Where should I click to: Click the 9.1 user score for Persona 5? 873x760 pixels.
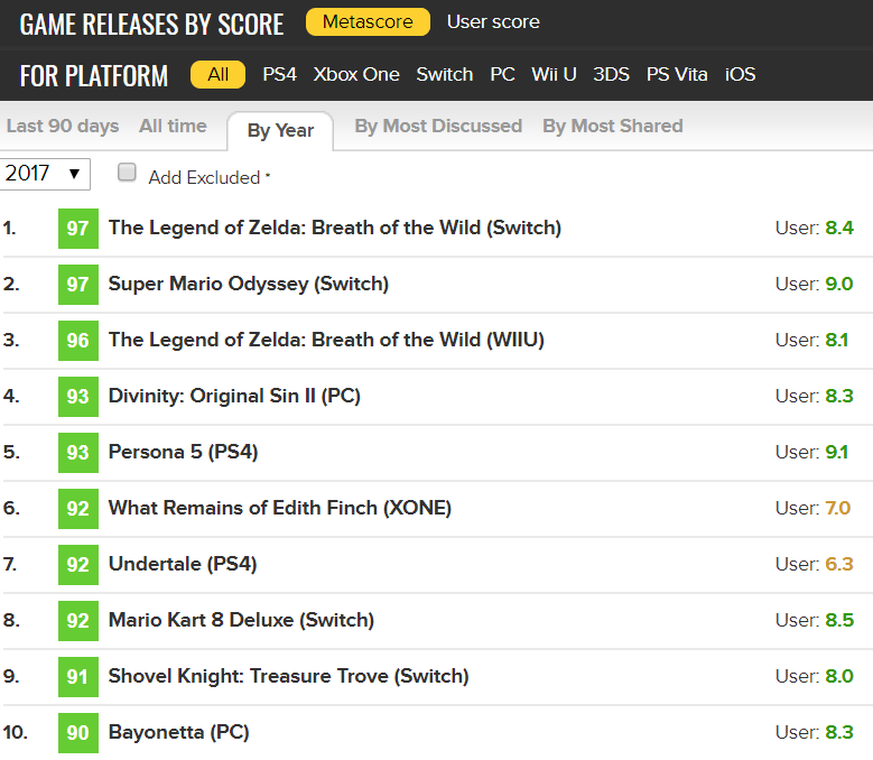pyautogui.click(x=836, y=452)
